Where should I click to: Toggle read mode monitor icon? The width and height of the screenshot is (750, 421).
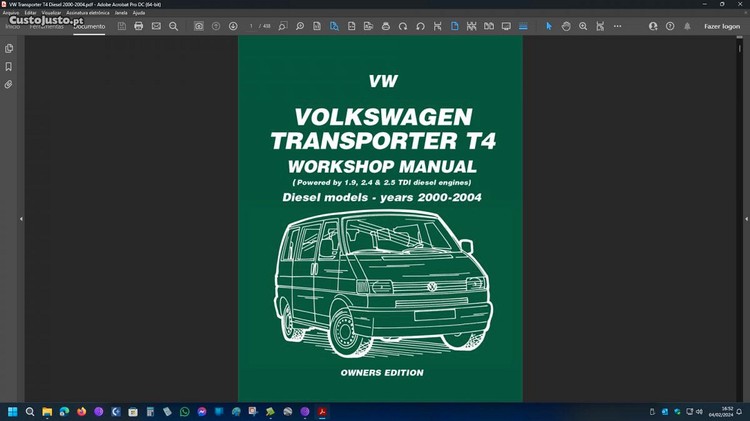tap(506, 26)
